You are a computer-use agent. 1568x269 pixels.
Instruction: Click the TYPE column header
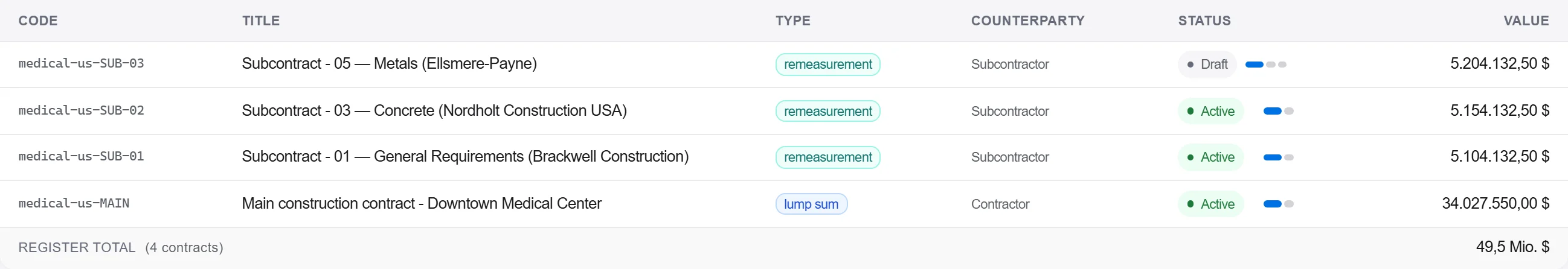coord(792,21)
